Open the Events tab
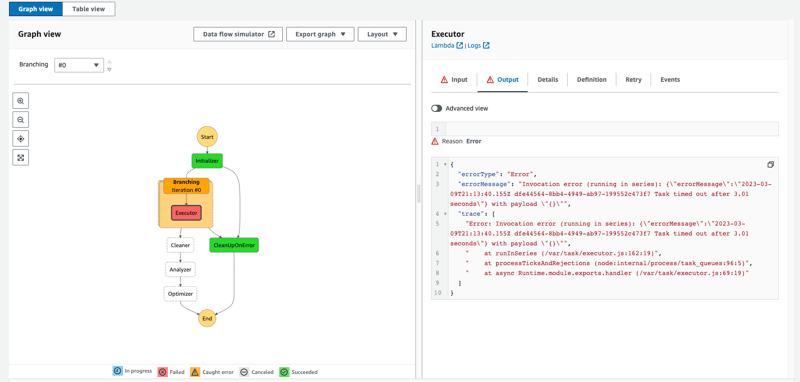Viewport: 800px width, 382px height. tap(670, 80)
